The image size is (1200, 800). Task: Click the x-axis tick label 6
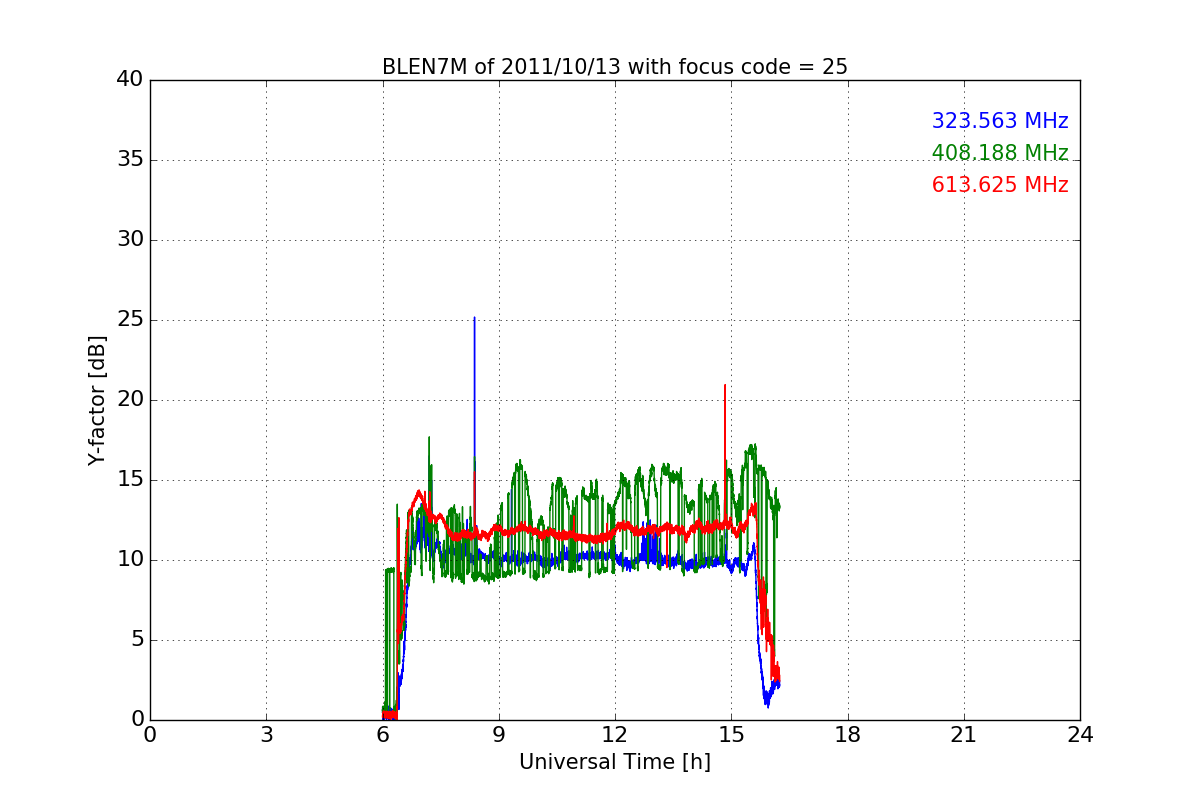(383, 734)
